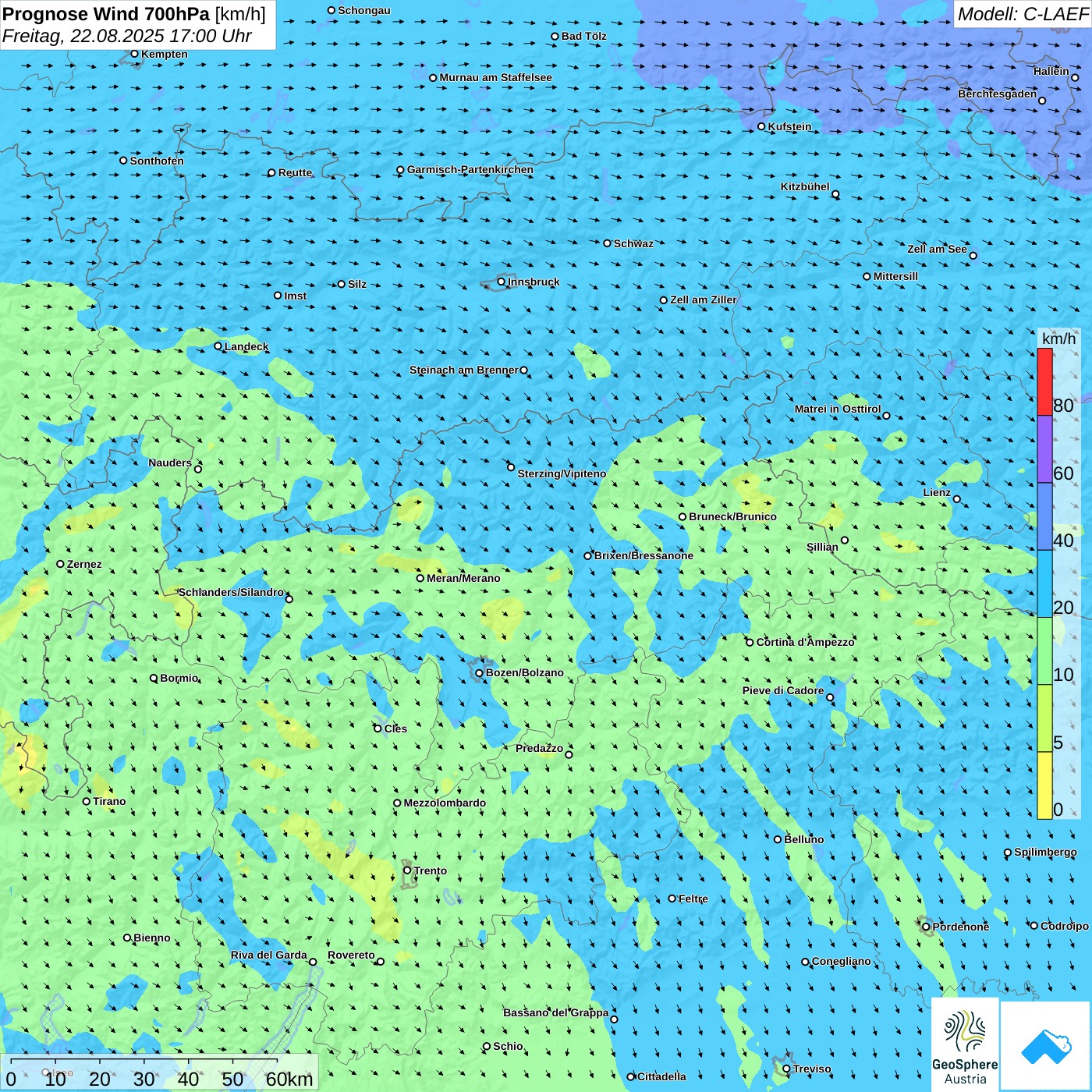This screenshot has width=1092, height=1092.
Task: Click the "Bassano del Grappa" map label
Action: 556,1012
